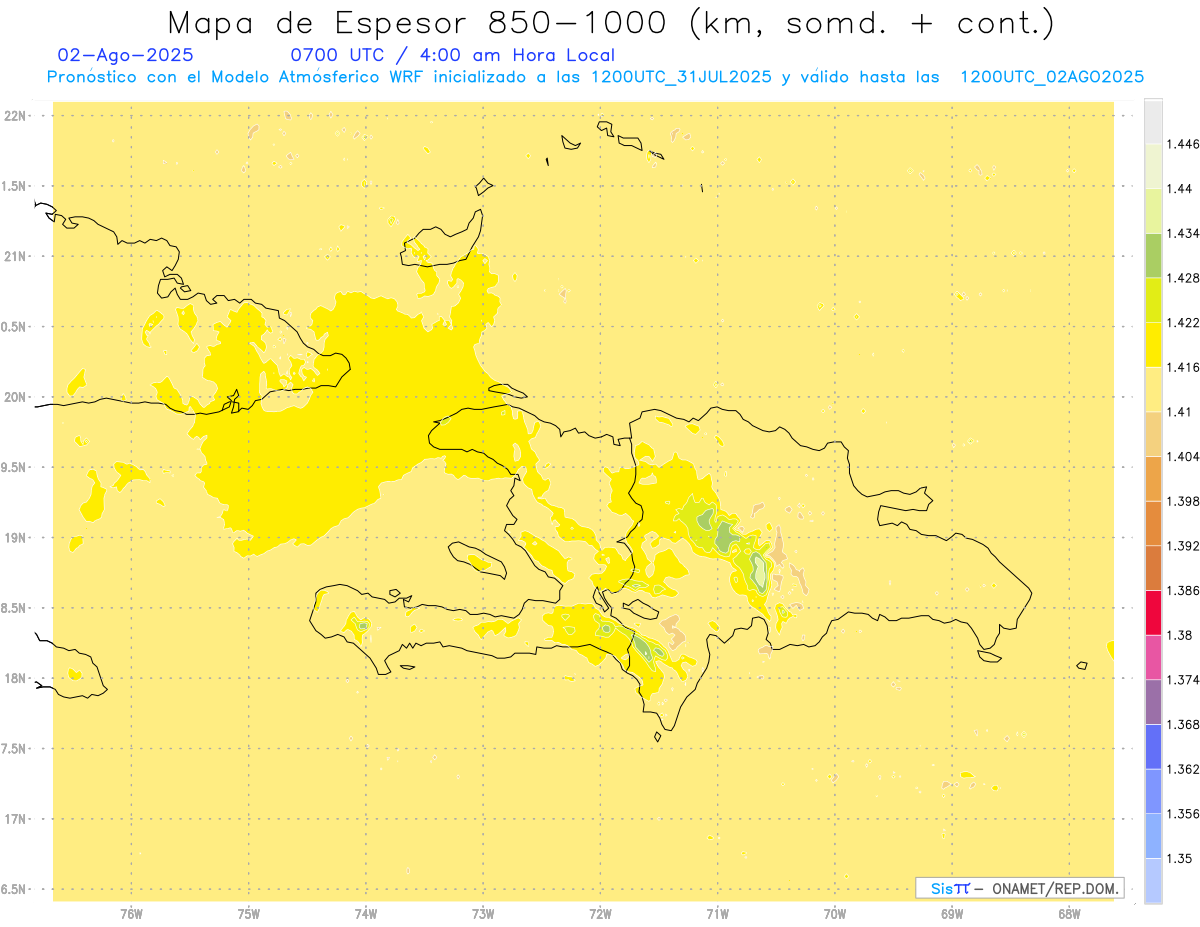This screenshot has height=927, width=1200.
Task: Click the '21N' latitude label
Action: point(16,257)
